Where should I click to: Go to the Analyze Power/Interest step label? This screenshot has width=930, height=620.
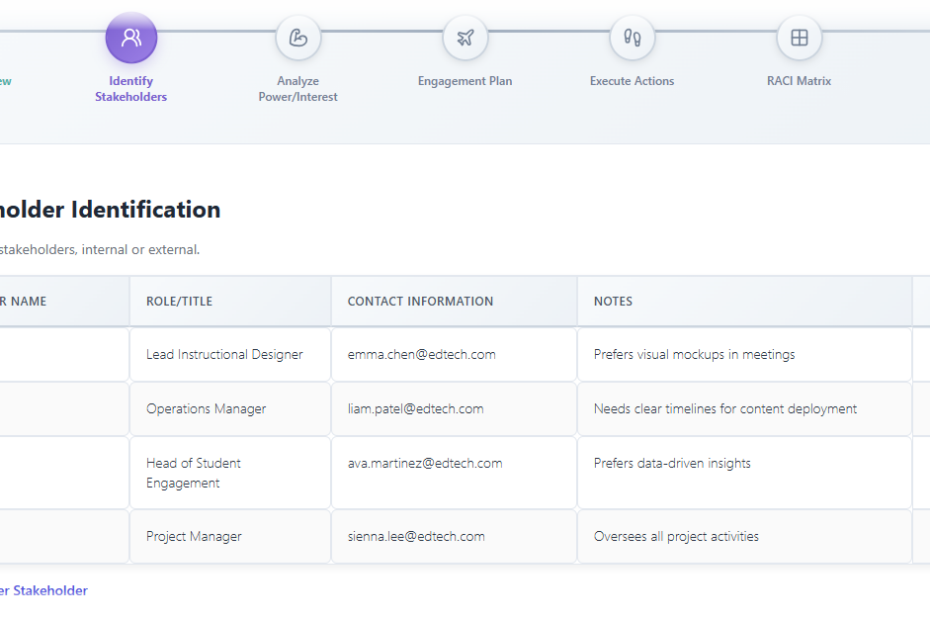coord(298,89)
